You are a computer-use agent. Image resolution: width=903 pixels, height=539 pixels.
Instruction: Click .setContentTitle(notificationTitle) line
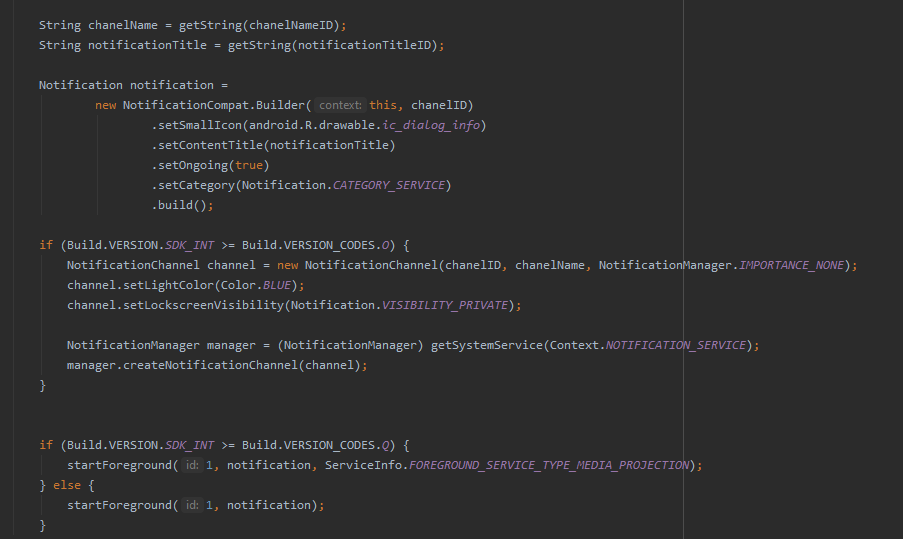click(x=274, y=145)
